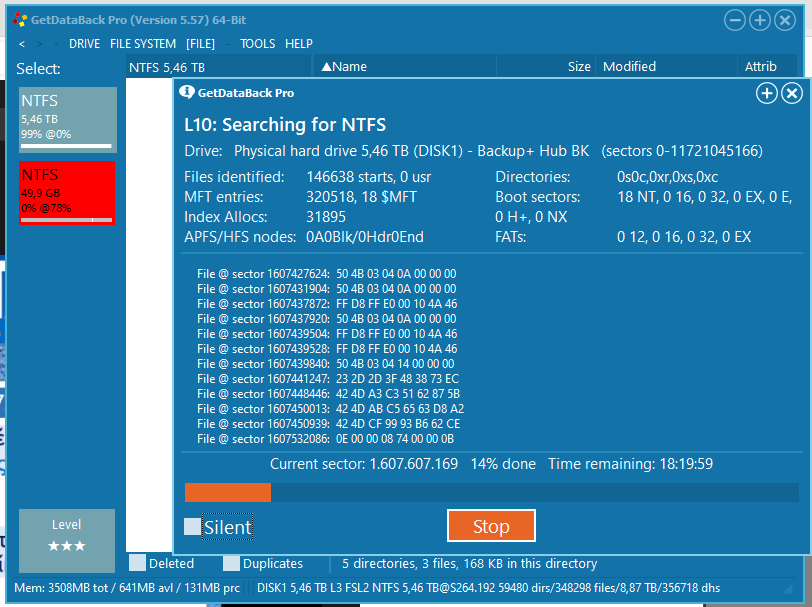
Task: Open the DRIVE menu
Action: pyautogui.click(x=84, y=44)
